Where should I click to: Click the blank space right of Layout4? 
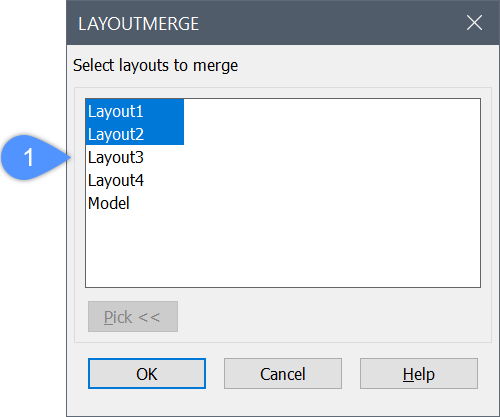point(312,180)
